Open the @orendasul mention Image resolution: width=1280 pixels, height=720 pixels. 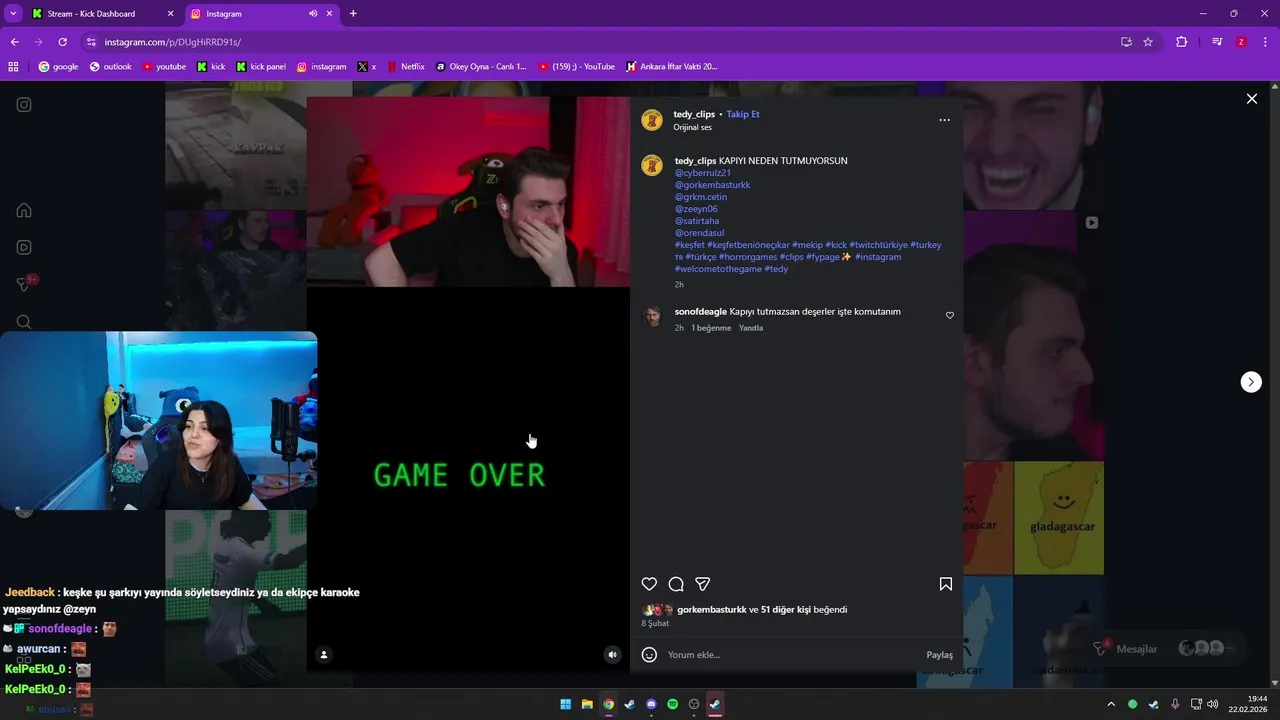699,233
